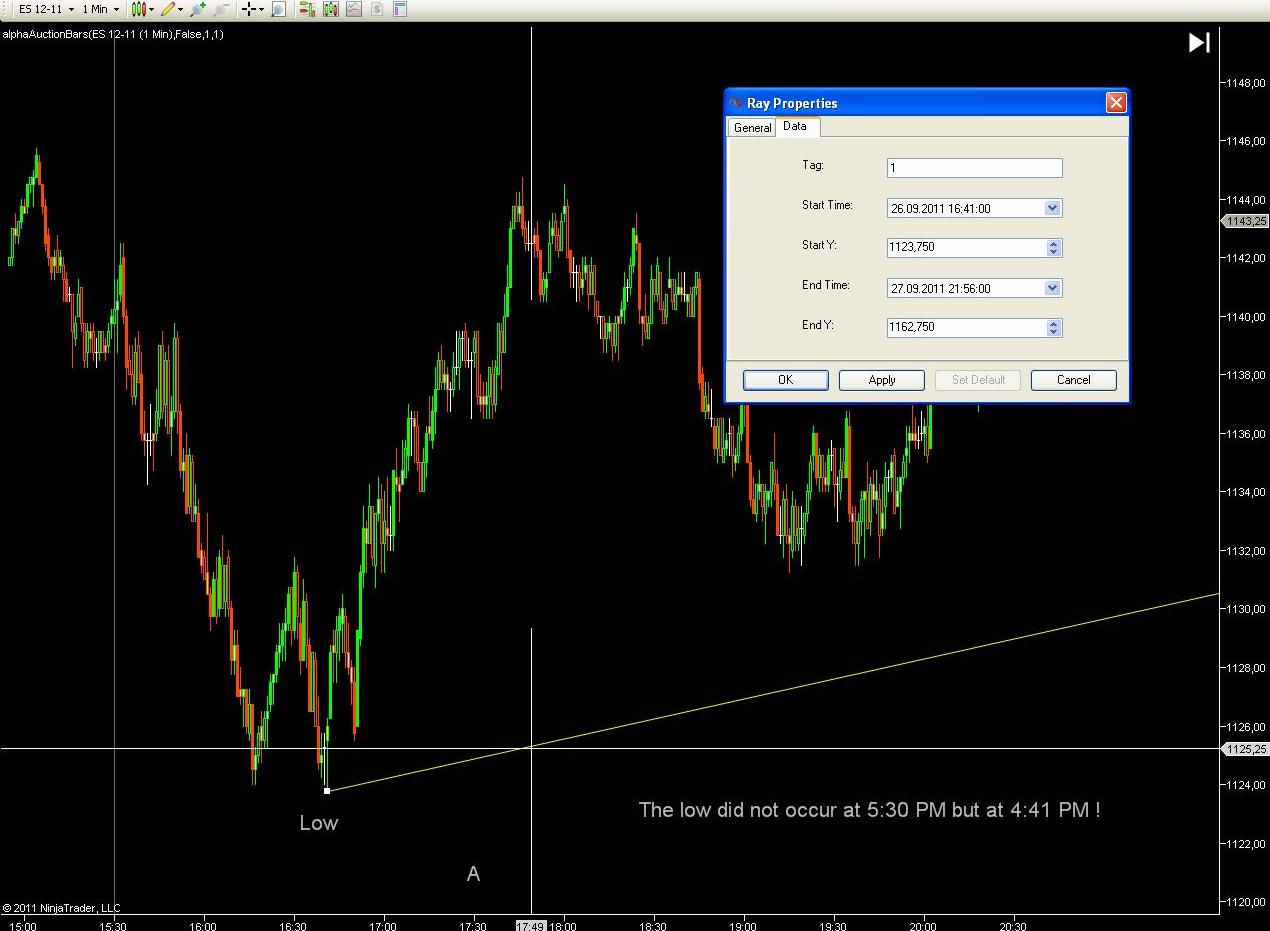Screen dimensions: 1270x931
Task: Click the Apply button
Action: (x=882, y=380)
